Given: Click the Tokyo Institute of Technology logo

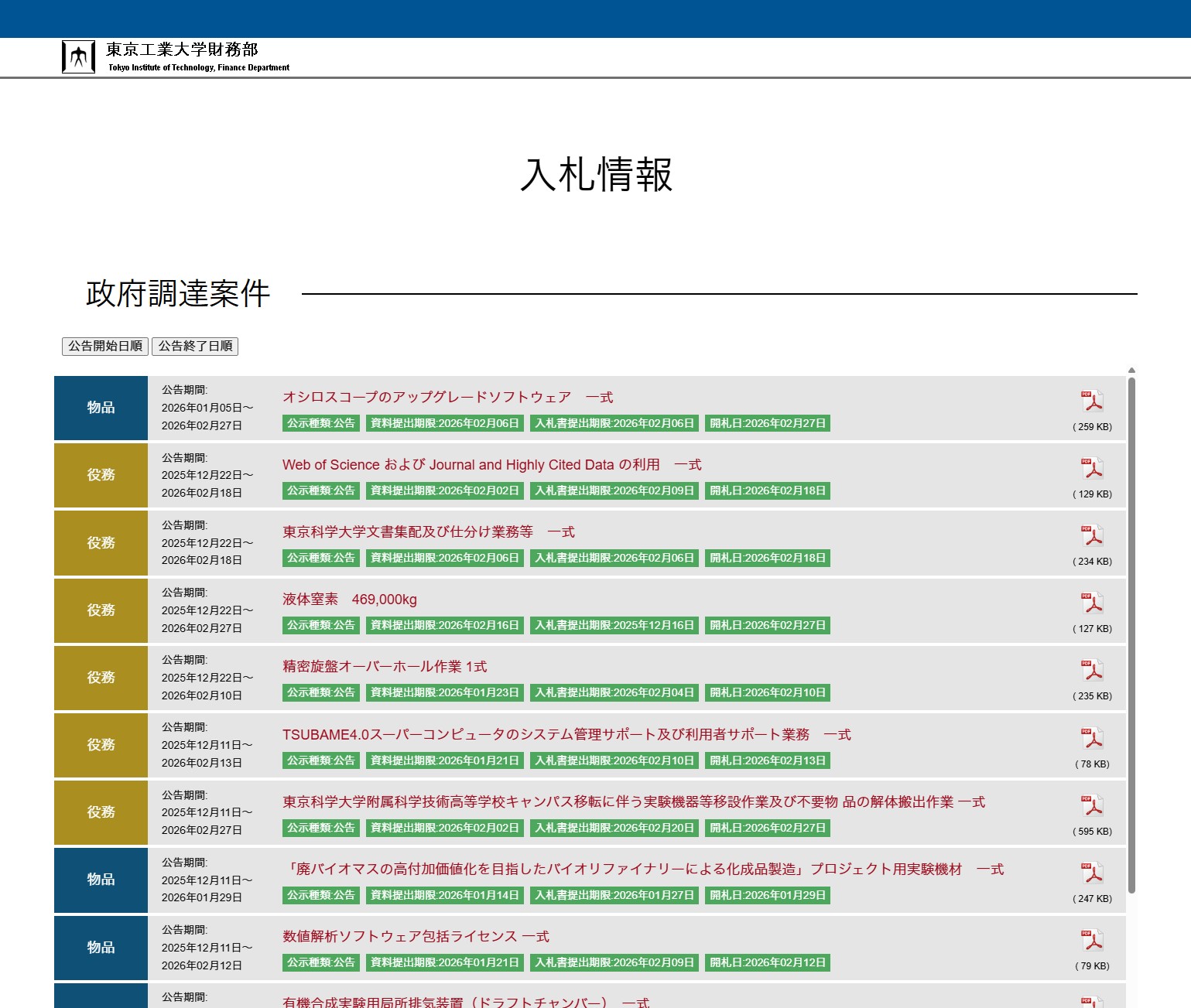Looking at the screenshot, I should (x=78, y=57).
